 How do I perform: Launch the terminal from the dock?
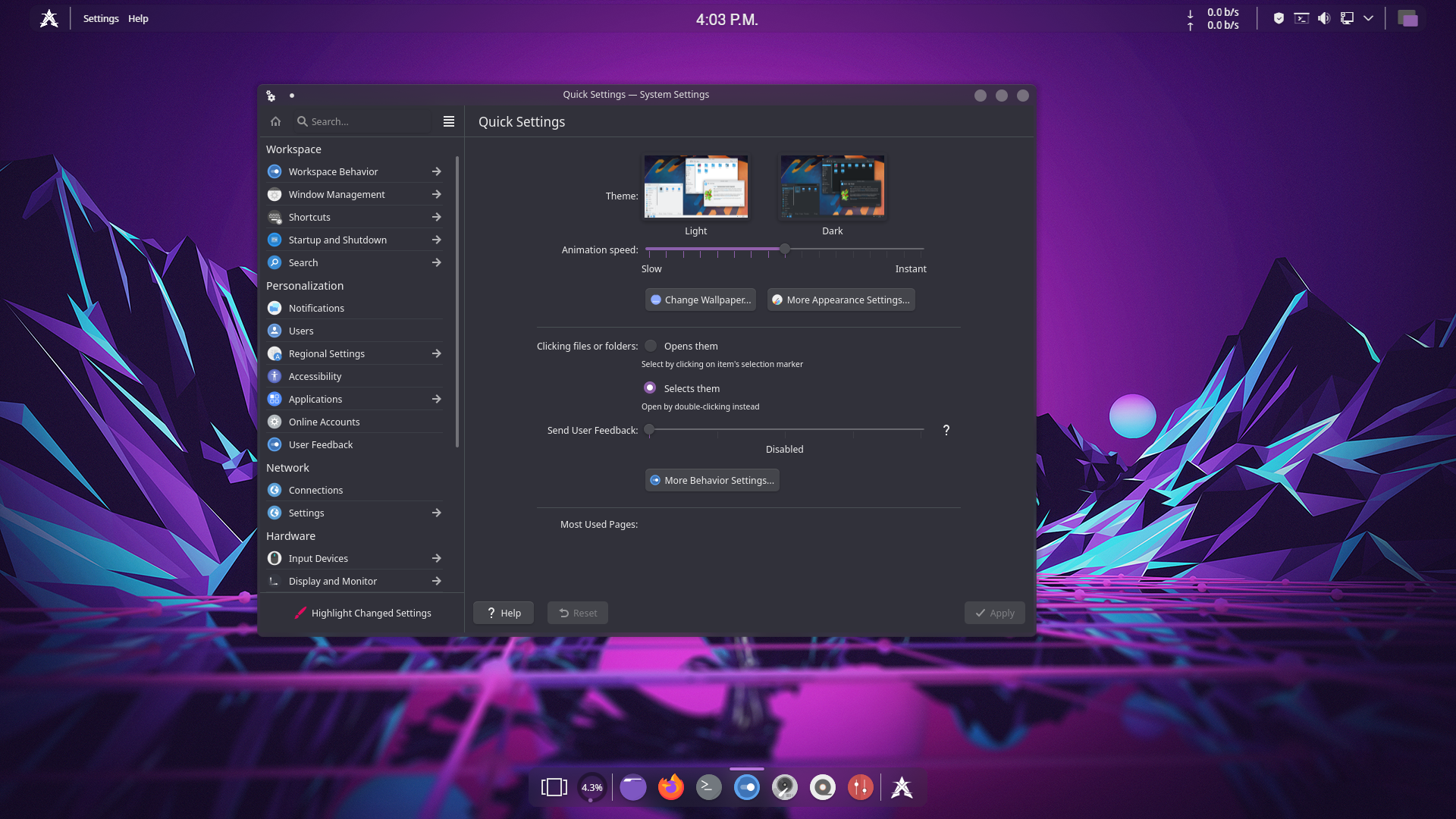(x=708, y=787)
